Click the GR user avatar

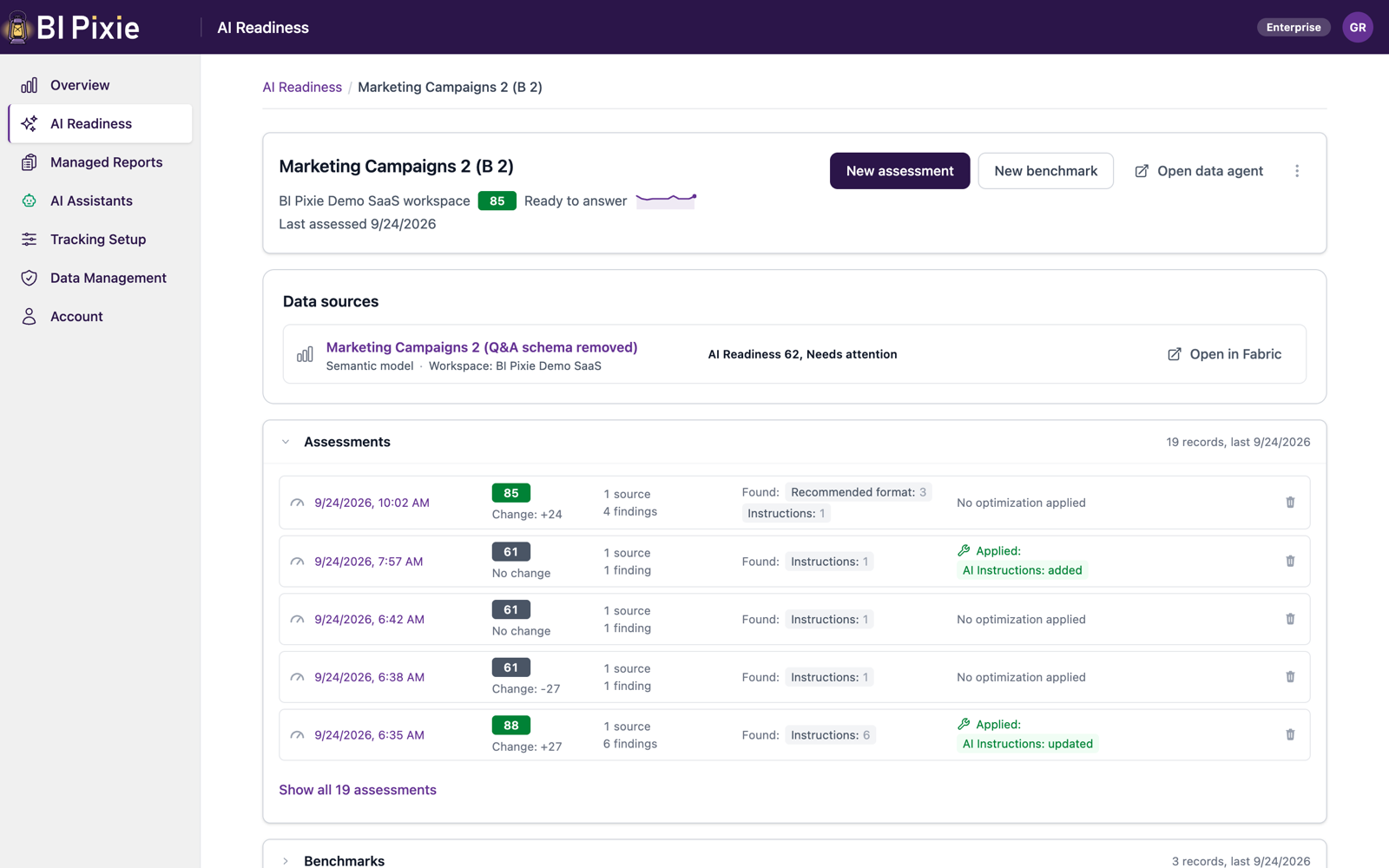click(1358, 27)
